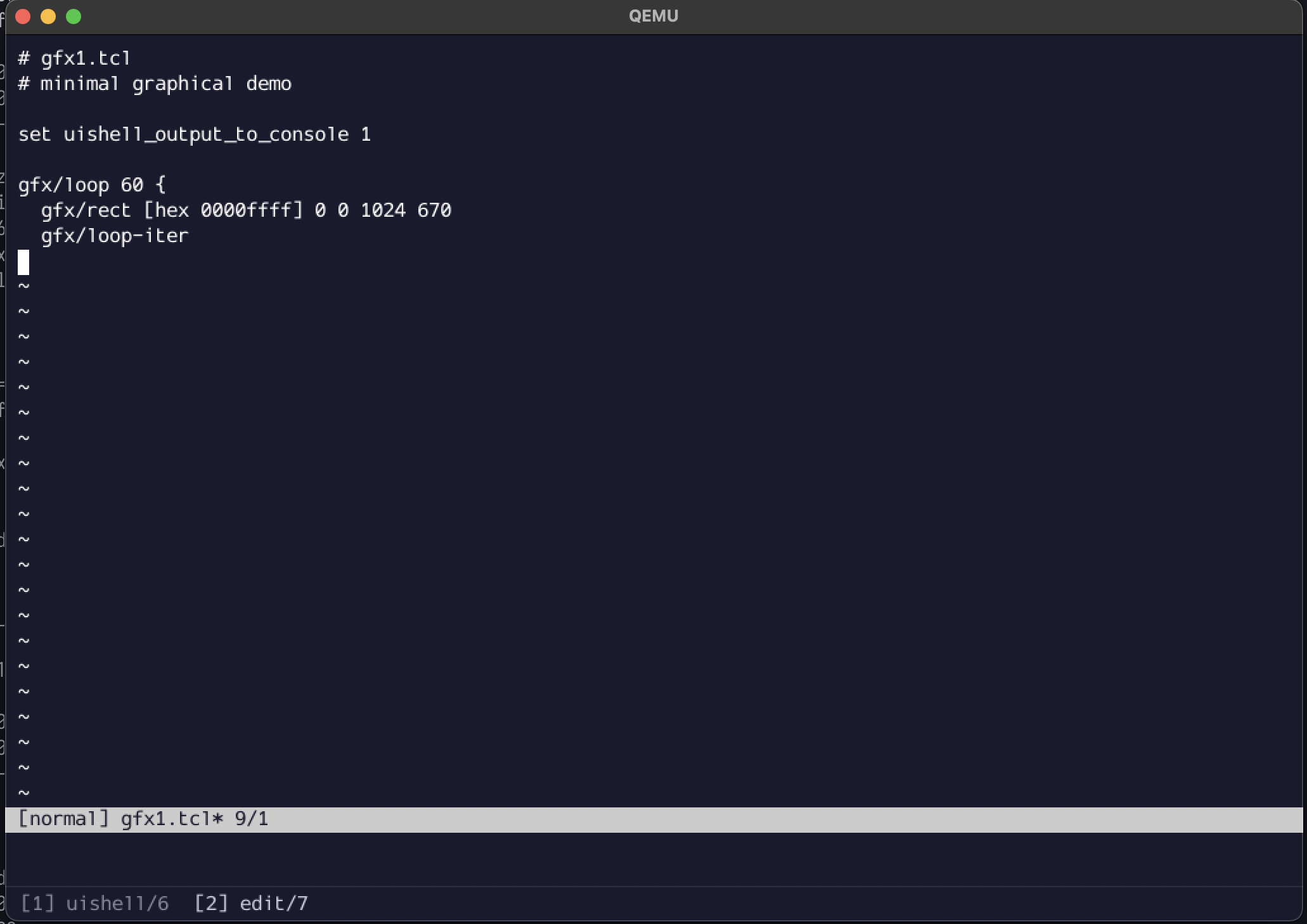Click the 'uishell_output_to_console' variable name
Image resolution: width=1307 pixels, height=924 pixels.
[x=206, y=134]
